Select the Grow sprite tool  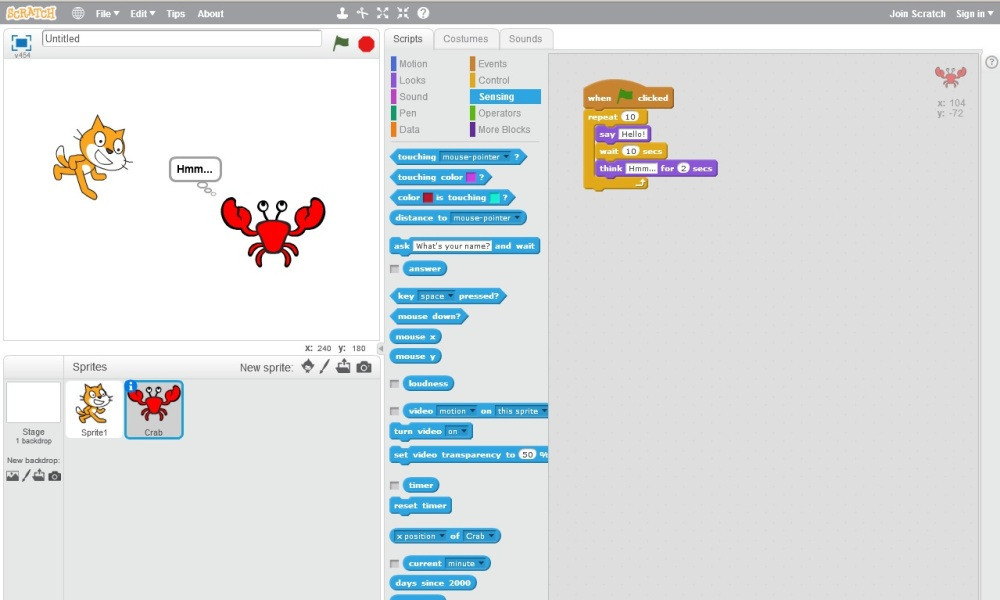383,13
